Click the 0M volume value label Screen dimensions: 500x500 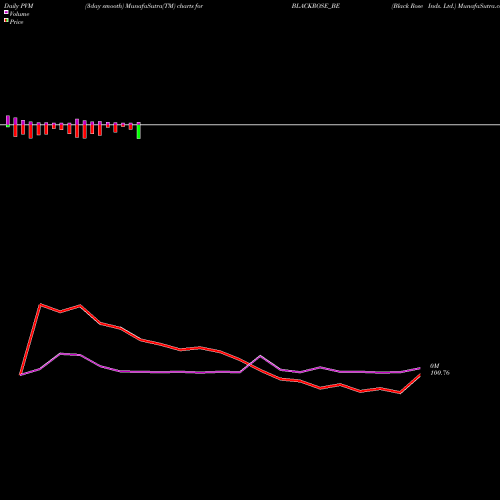[435, 366]
